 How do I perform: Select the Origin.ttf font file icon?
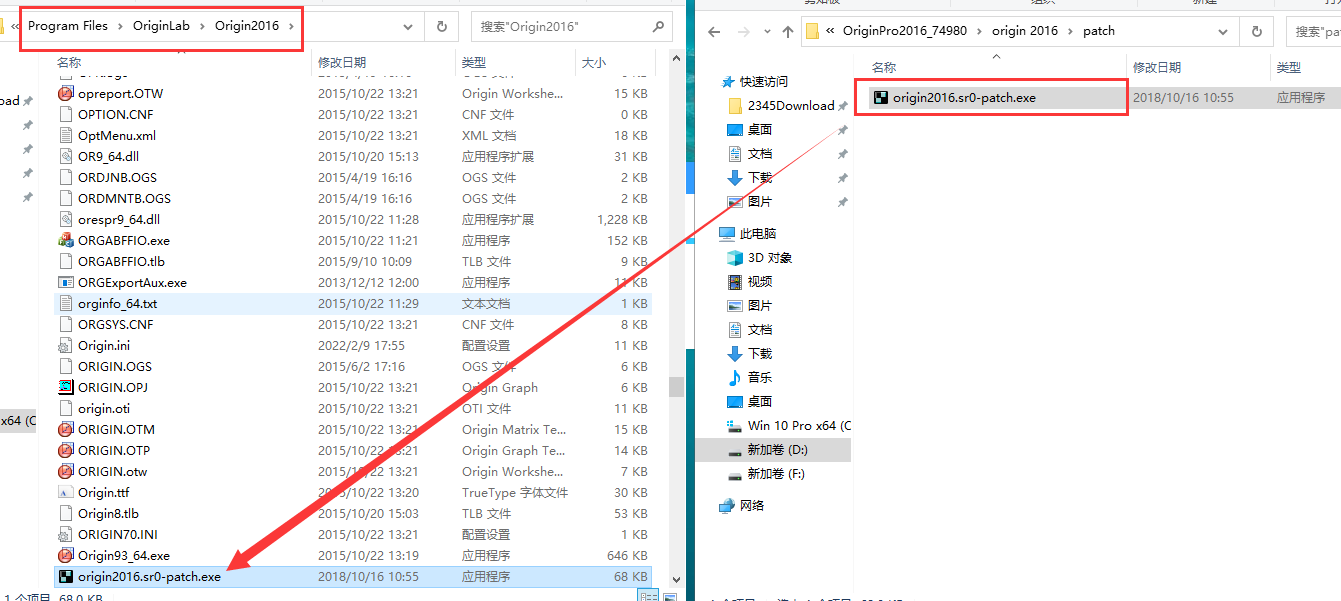click(66, 492)
